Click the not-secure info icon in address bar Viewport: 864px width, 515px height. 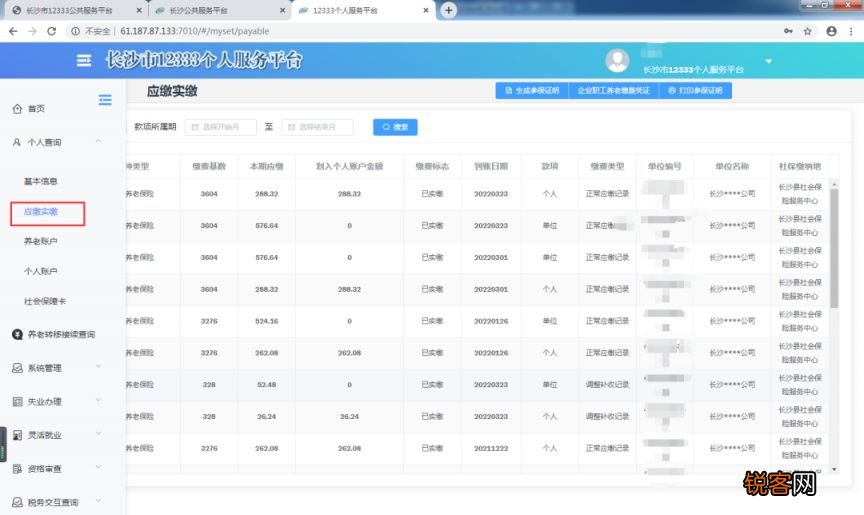coord(75,31)
